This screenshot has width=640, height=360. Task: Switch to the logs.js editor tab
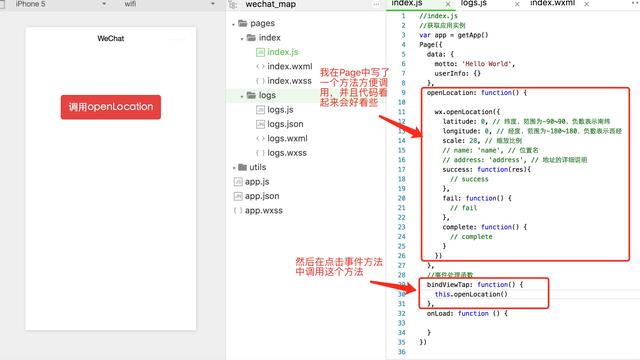click(x=474, y=3)
